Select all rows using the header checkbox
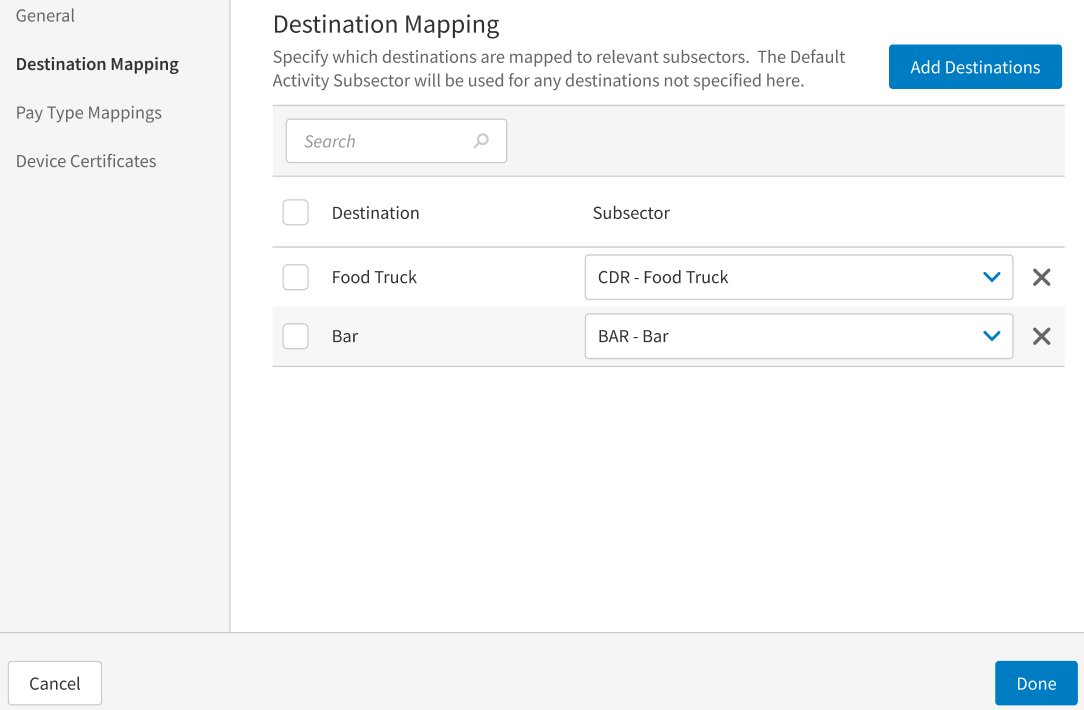The width and height of the screenshot is (1084, 710). pyautogui.click(x=295, y=212)
